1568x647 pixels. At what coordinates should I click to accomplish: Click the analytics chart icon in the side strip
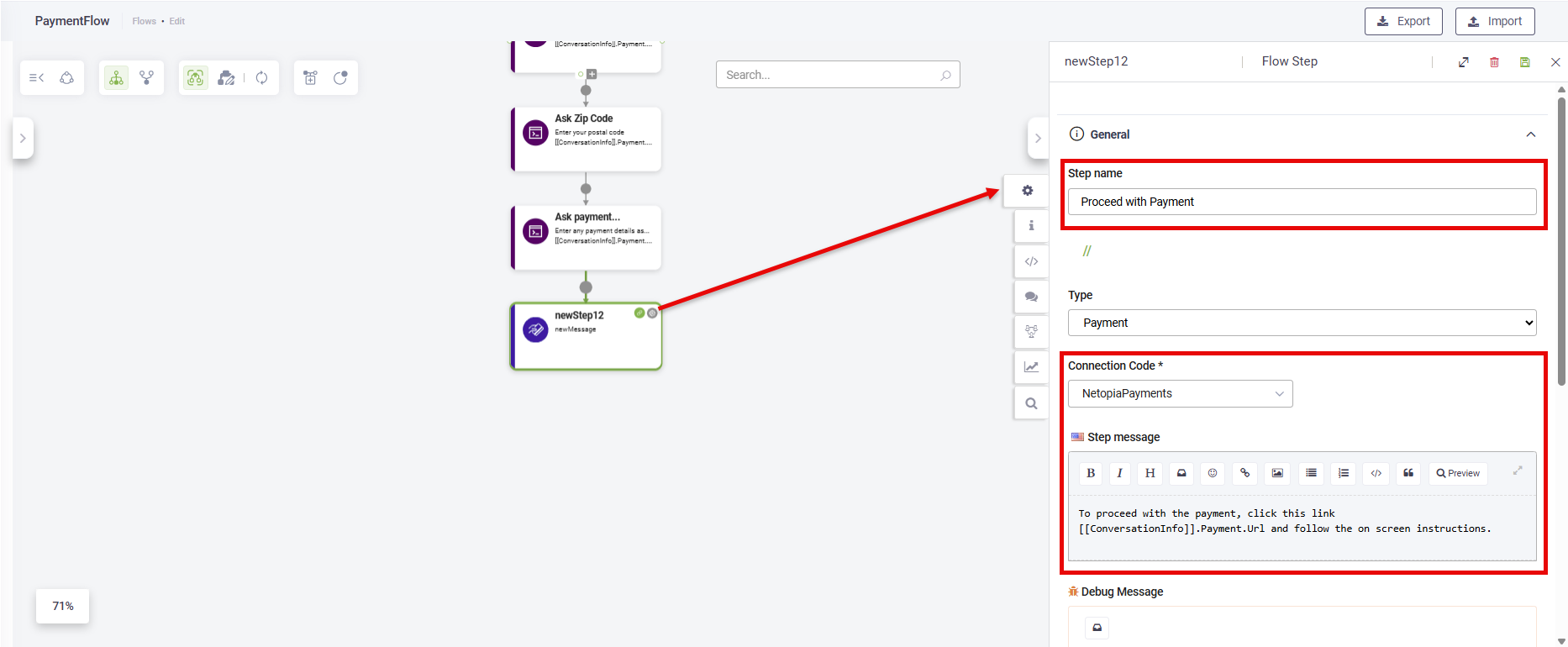[1031, 367]
